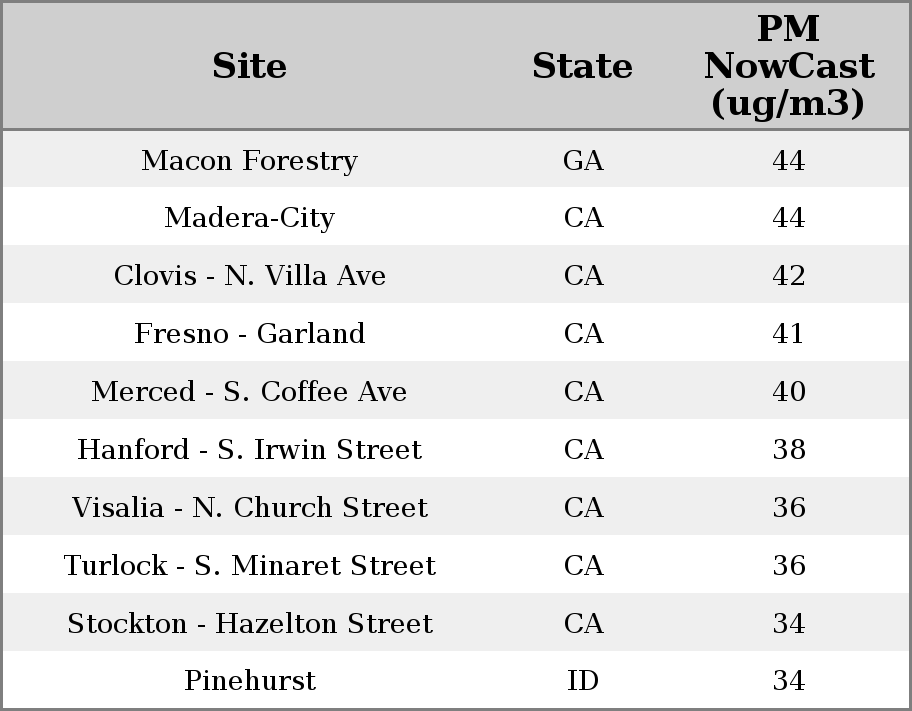Select the PM value 40

[788, 392]
